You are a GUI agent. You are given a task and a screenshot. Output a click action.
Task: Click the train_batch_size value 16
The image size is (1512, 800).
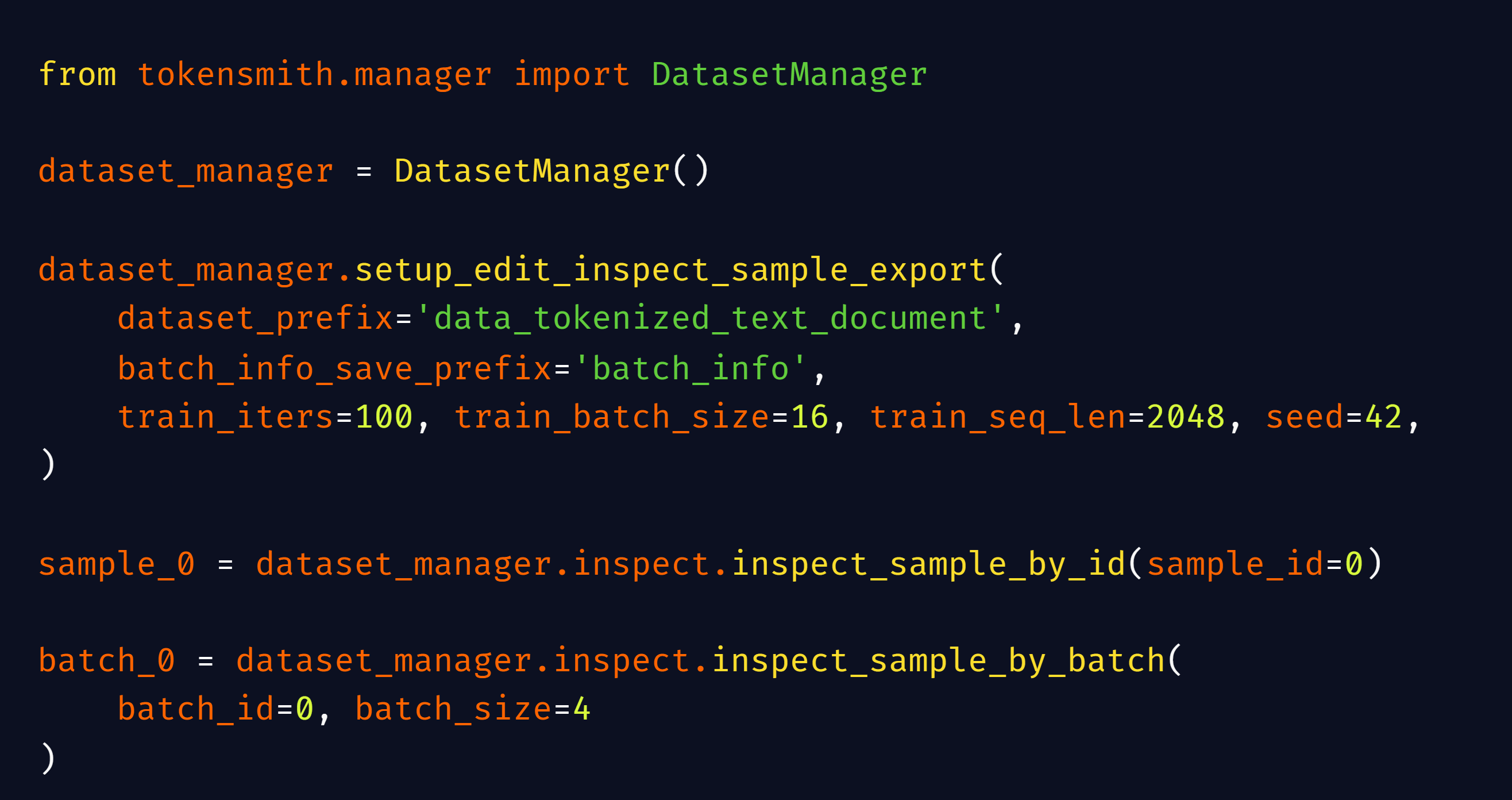click(x=809, y=417)
